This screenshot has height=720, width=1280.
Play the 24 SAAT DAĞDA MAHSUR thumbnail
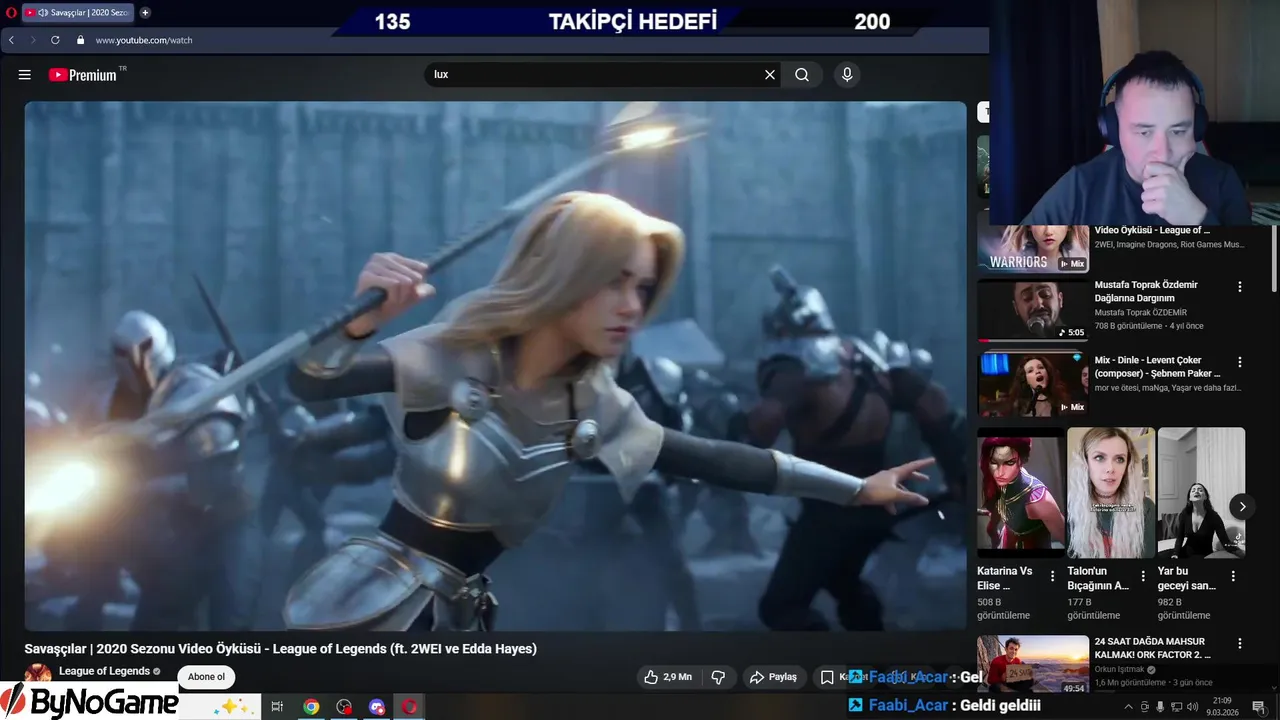[1033, 664]
